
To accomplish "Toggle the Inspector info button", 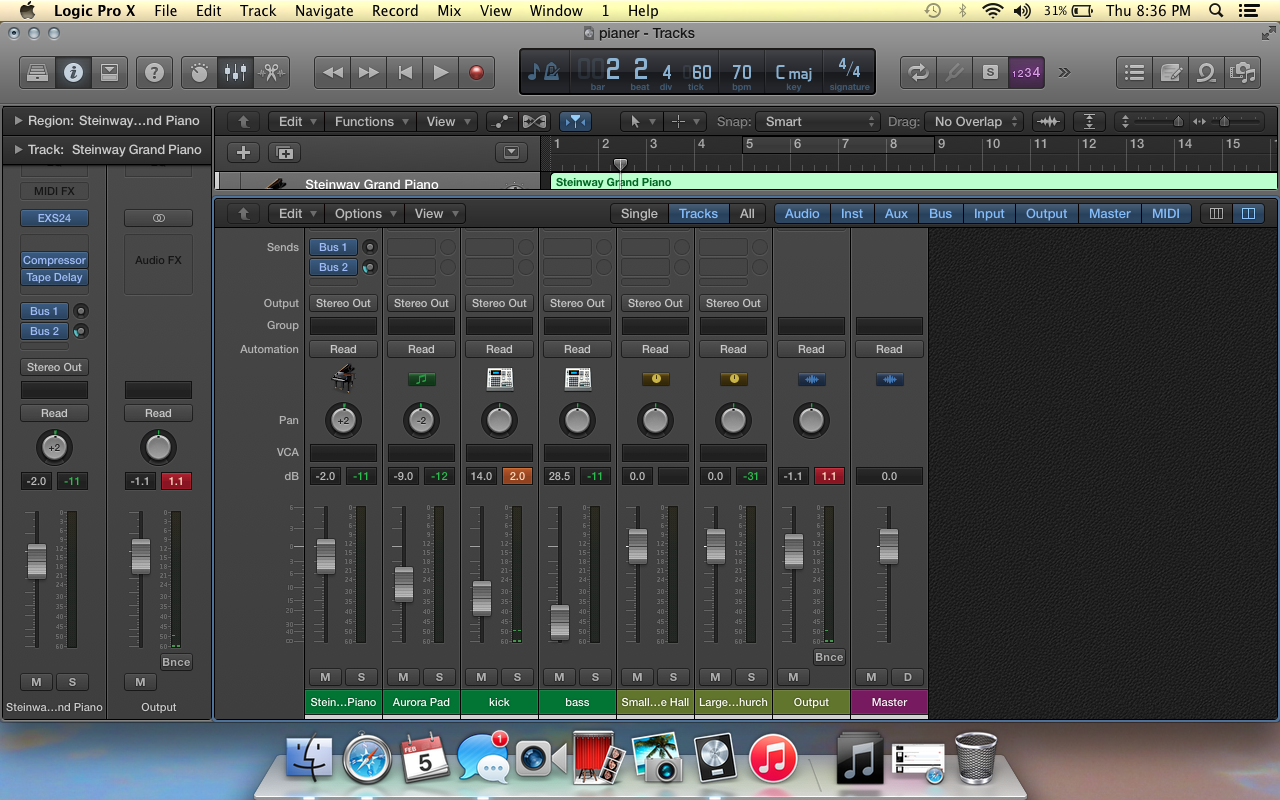I will pyautogui.click(x=72, y=72).
